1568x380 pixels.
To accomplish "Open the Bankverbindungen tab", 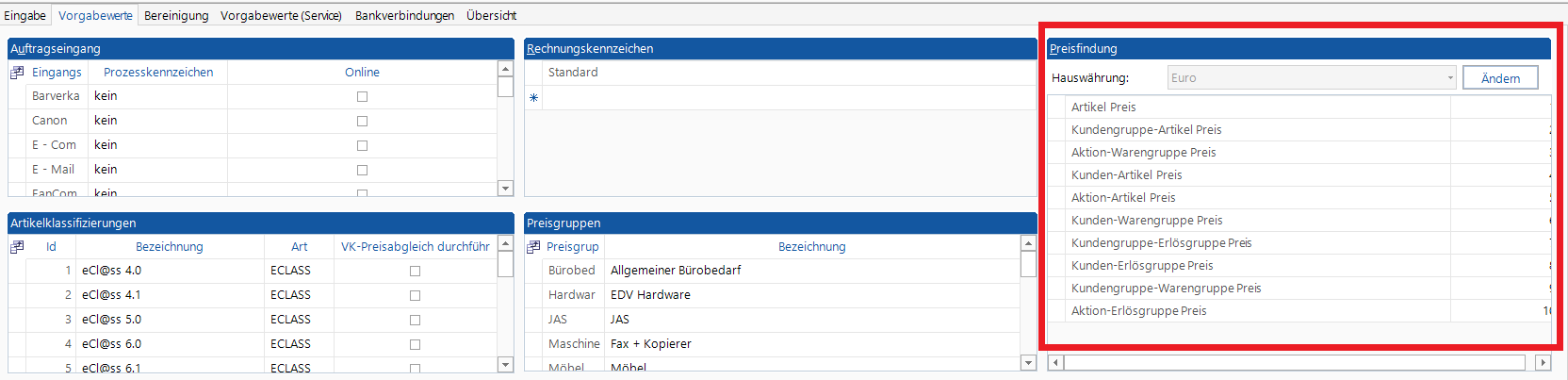I will click(404, 15).
